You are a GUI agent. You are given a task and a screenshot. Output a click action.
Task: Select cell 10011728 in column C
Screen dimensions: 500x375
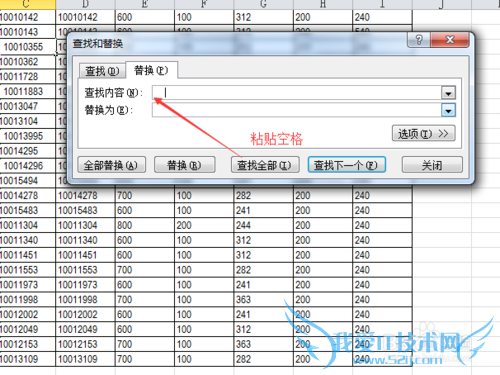click(28, 77)
